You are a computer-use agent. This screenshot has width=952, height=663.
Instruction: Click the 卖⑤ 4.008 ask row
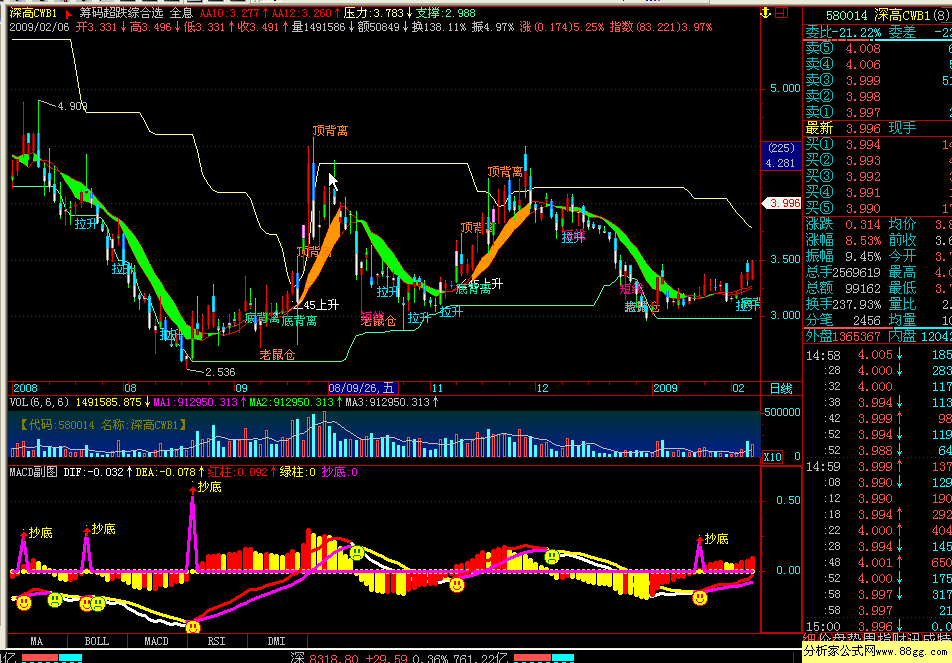[878, 49]
